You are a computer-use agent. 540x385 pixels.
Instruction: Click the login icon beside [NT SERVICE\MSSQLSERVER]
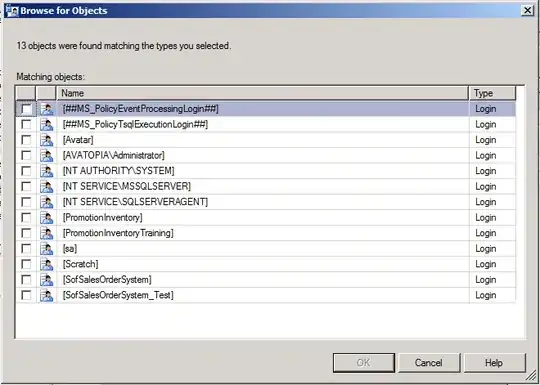(x=46, y=187)
